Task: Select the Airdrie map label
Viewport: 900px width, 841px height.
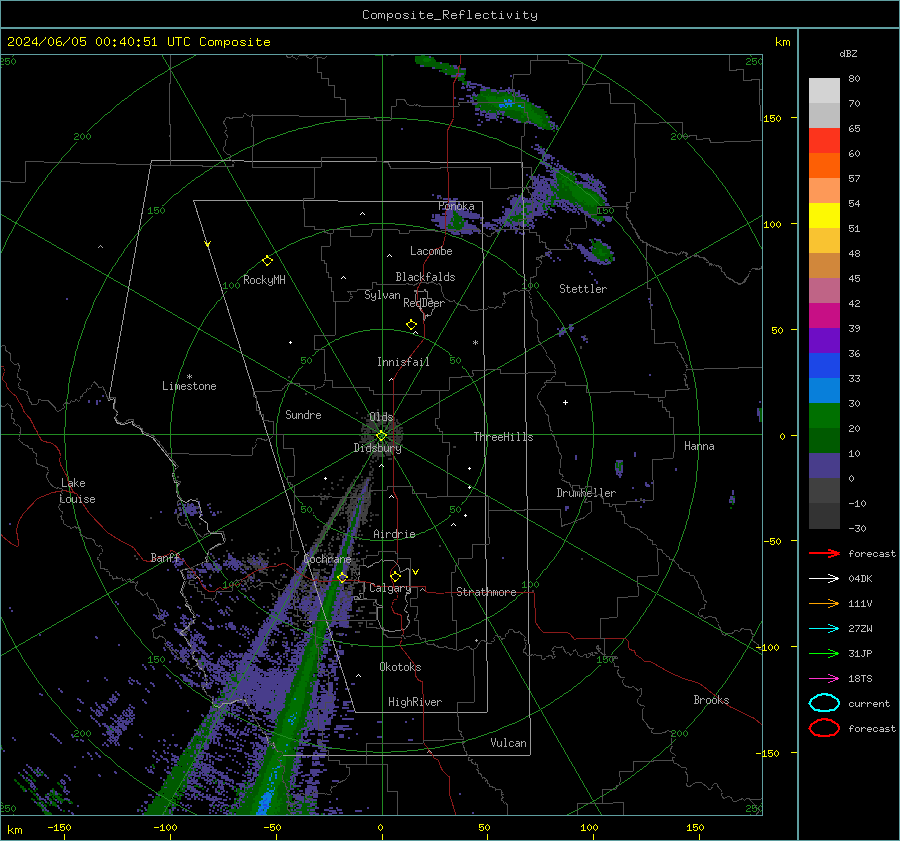Action: point(394,534)
